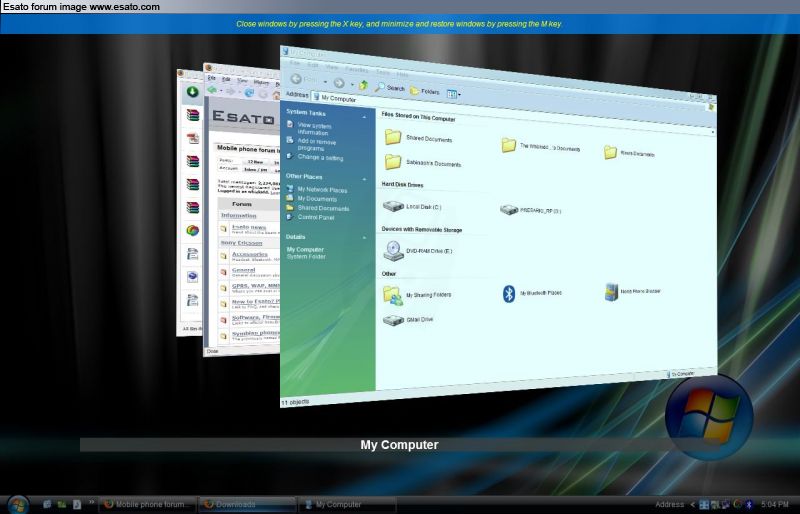Open the Forward button history dropdown arrow
This screenshot has width=800, height=514.
352,84
